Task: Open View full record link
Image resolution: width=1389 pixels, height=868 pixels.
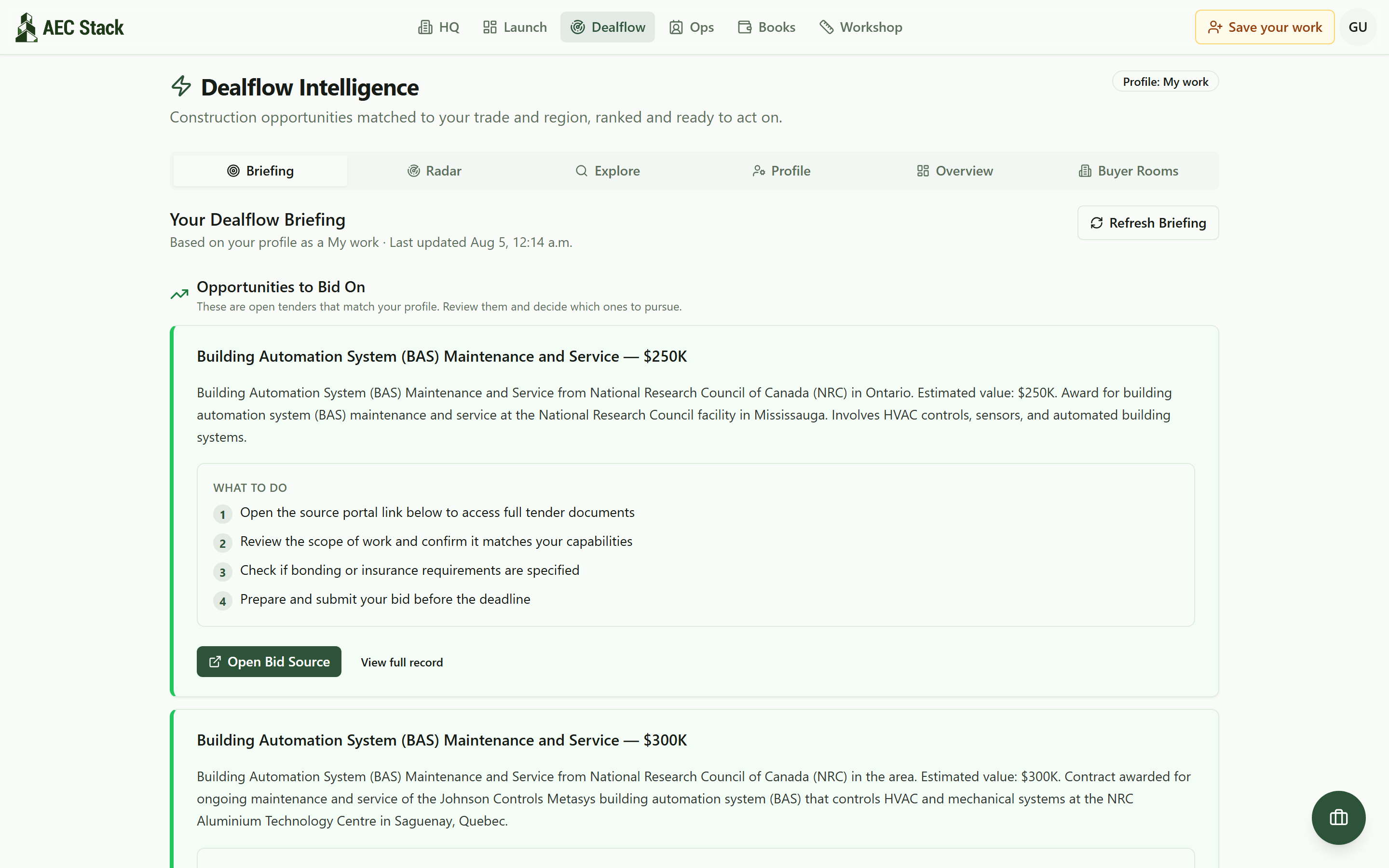Action: [x=402, y=662]
